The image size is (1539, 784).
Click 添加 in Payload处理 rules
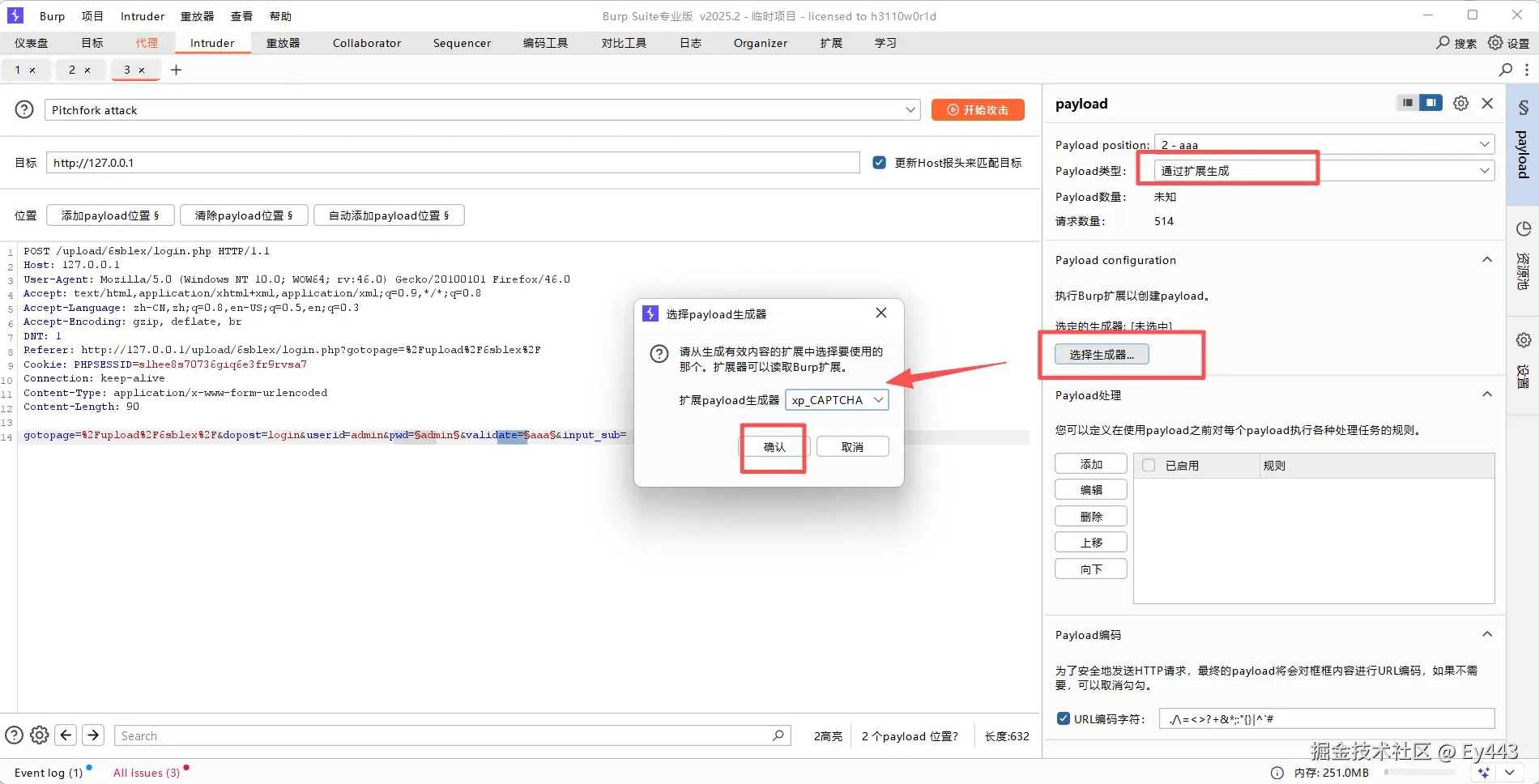tap(1091, 463)
